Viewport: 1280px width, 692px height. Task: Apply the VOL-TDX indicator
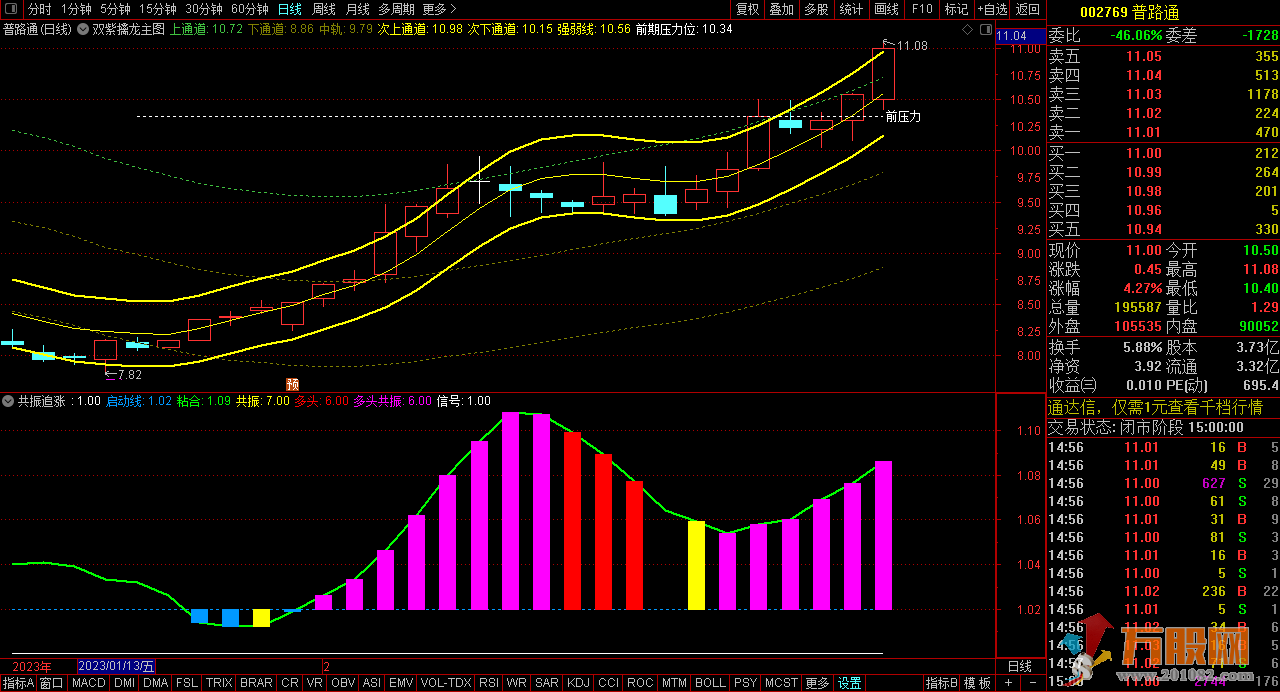pos(446,683)
